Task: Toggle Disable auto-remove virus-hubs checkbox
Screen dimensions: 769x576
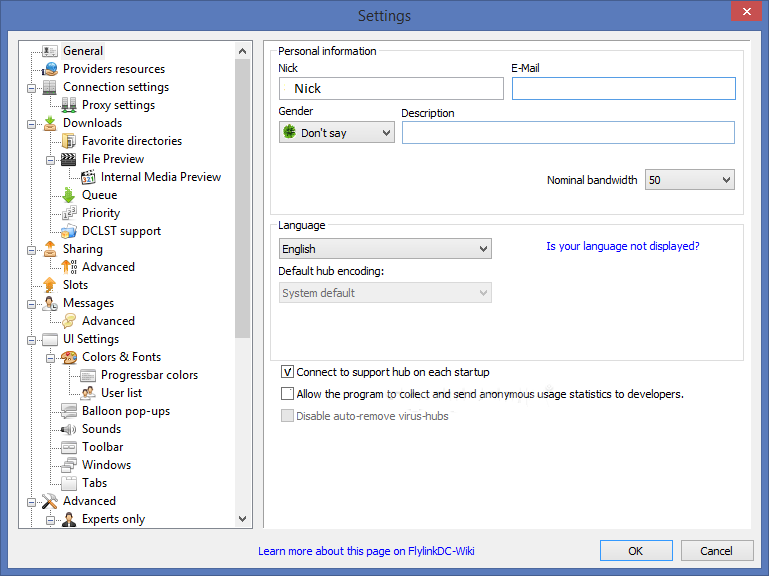Action: coord(288,416)
